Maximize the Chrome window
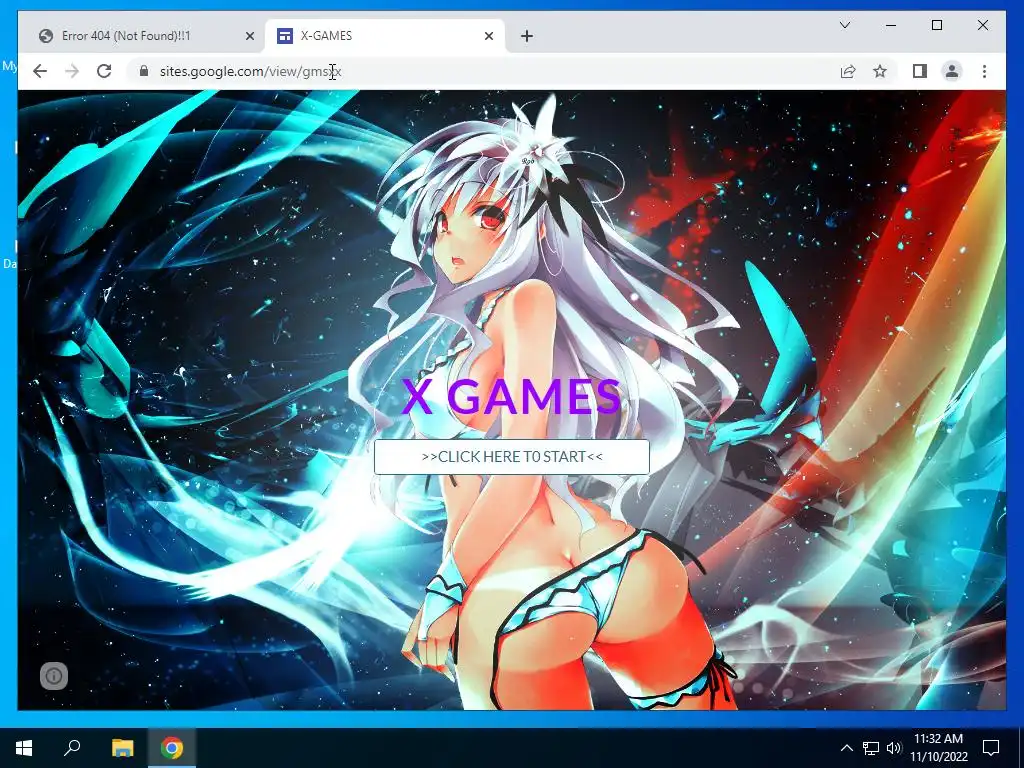Viewport: 1024px width, 768px height. 936,25
